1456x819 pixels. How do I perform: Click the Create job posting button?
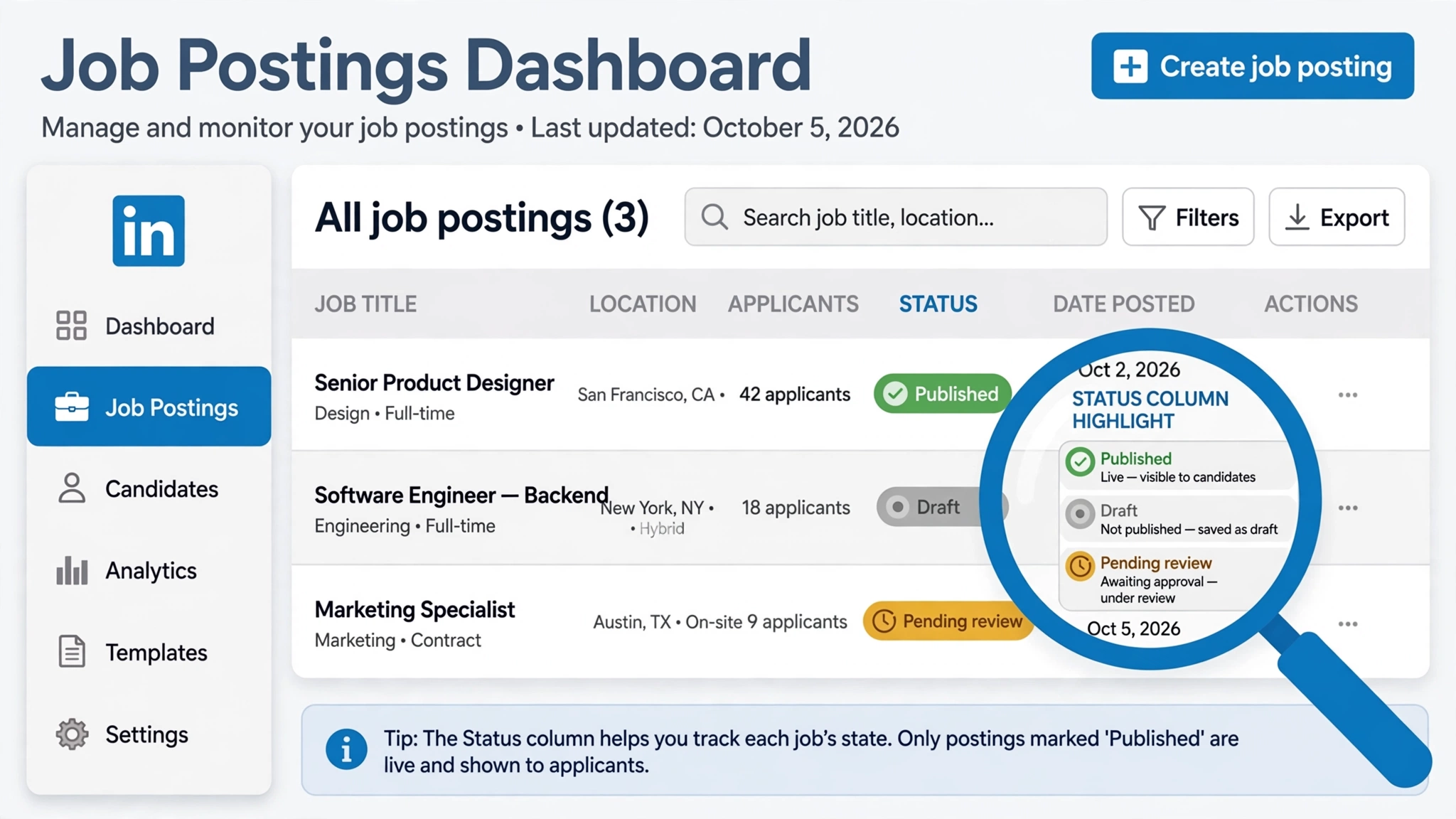[1253, 65]
